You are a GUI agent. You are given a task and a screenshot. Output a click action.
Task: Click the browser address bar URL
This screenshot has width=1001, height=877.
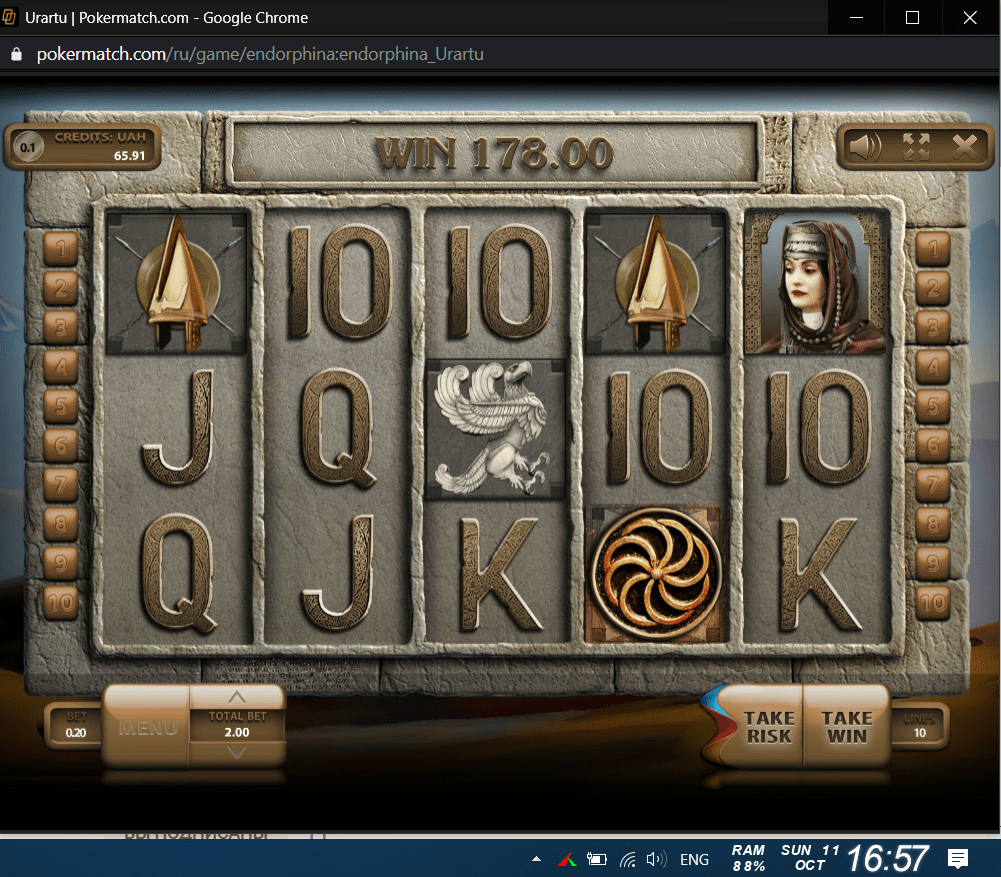[260, 54]
